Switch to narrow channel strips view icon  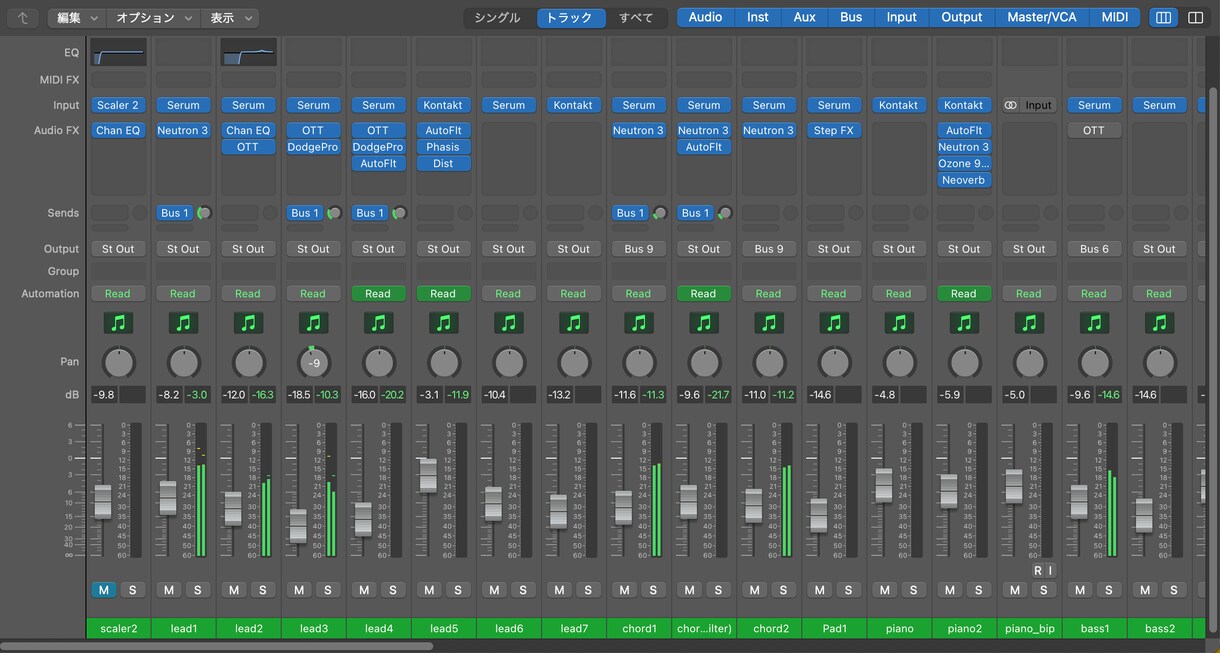click(1163, 17)
